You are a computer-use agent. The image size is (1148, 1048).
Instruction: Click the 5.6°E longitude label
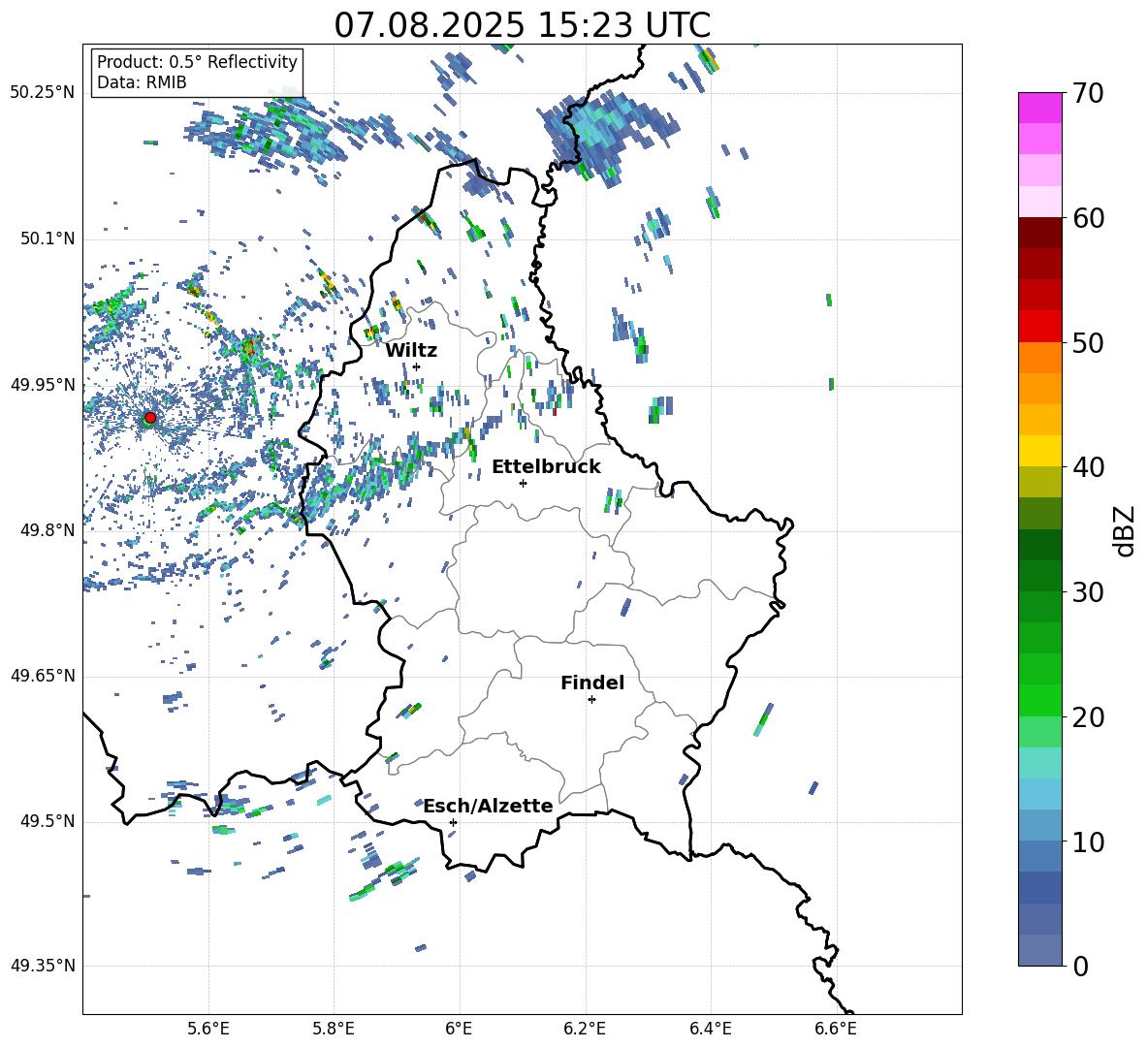207,1029
